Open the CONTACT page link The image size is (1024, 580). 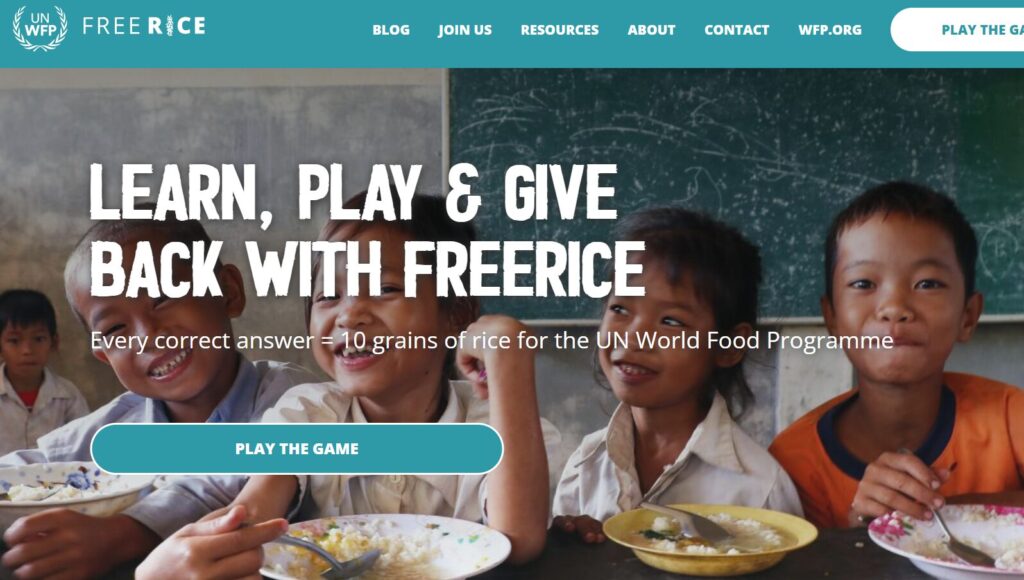coord(737,30)
